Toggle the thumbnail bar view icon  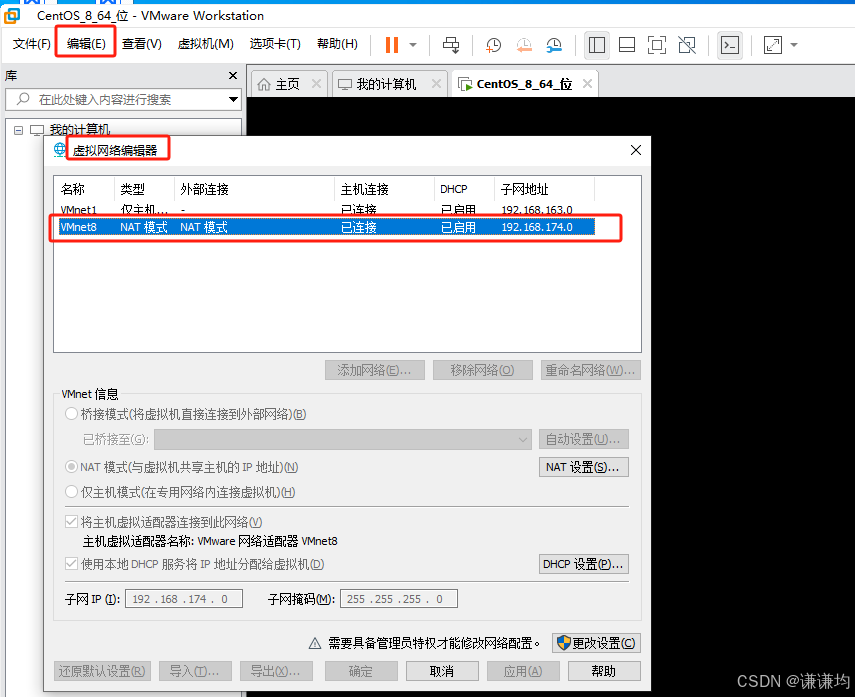[627, 45]
